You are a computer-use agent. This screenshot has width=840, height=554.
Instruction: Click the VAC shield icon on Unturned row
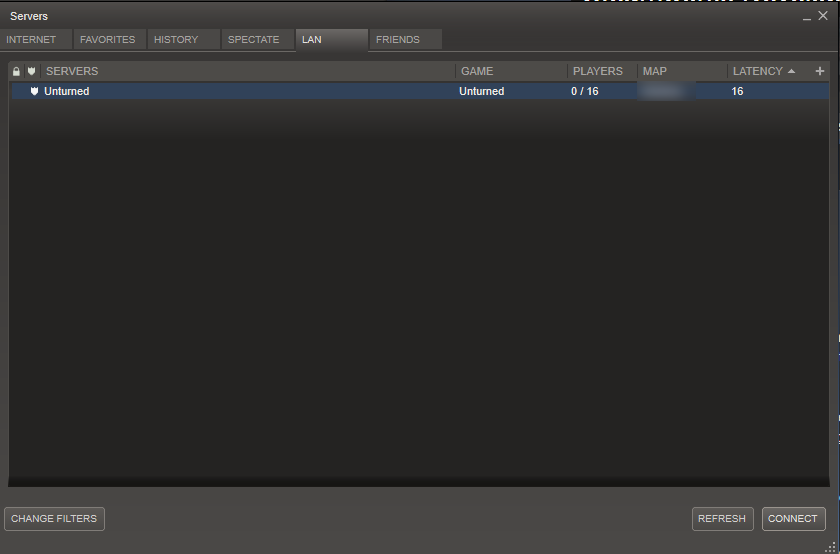point(34,91)
